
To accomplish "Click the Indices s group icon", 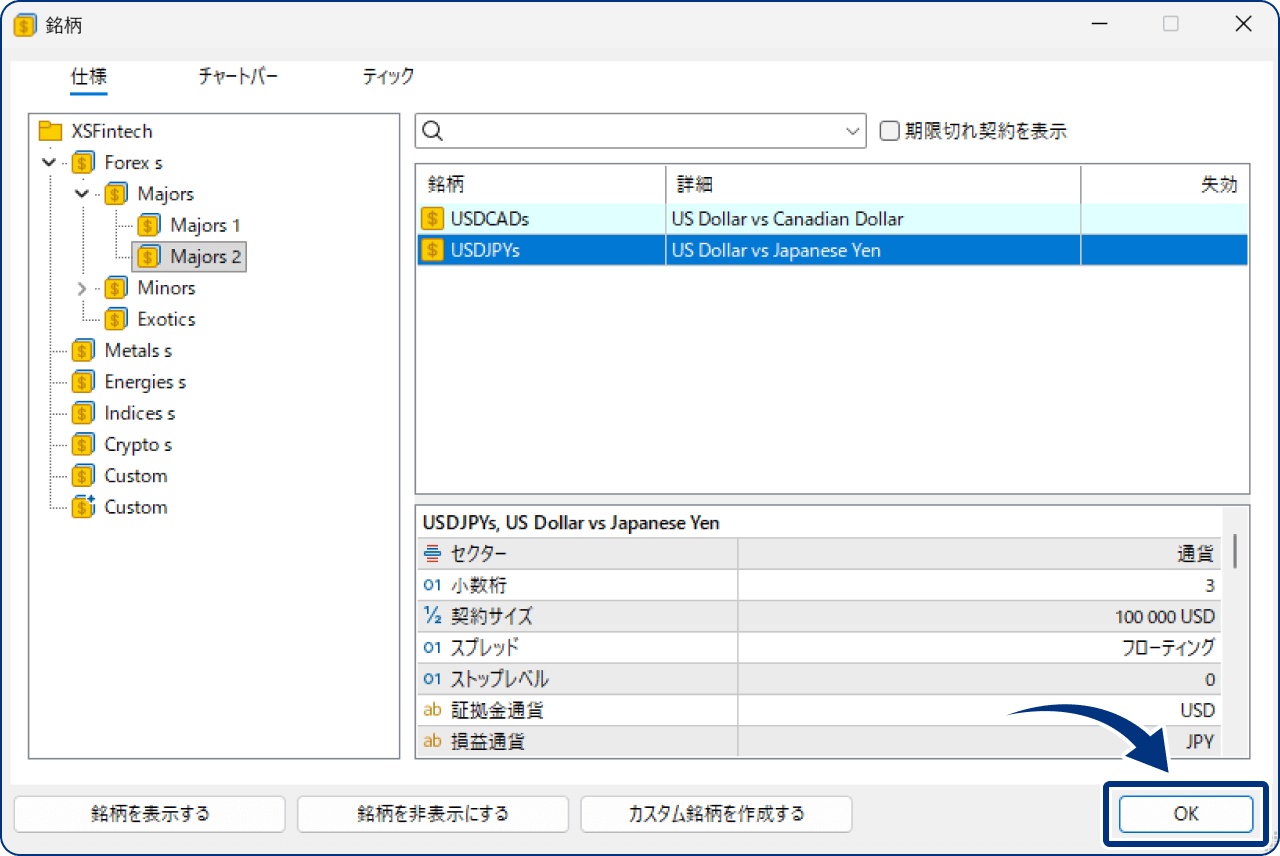I will tap(83, 413).
